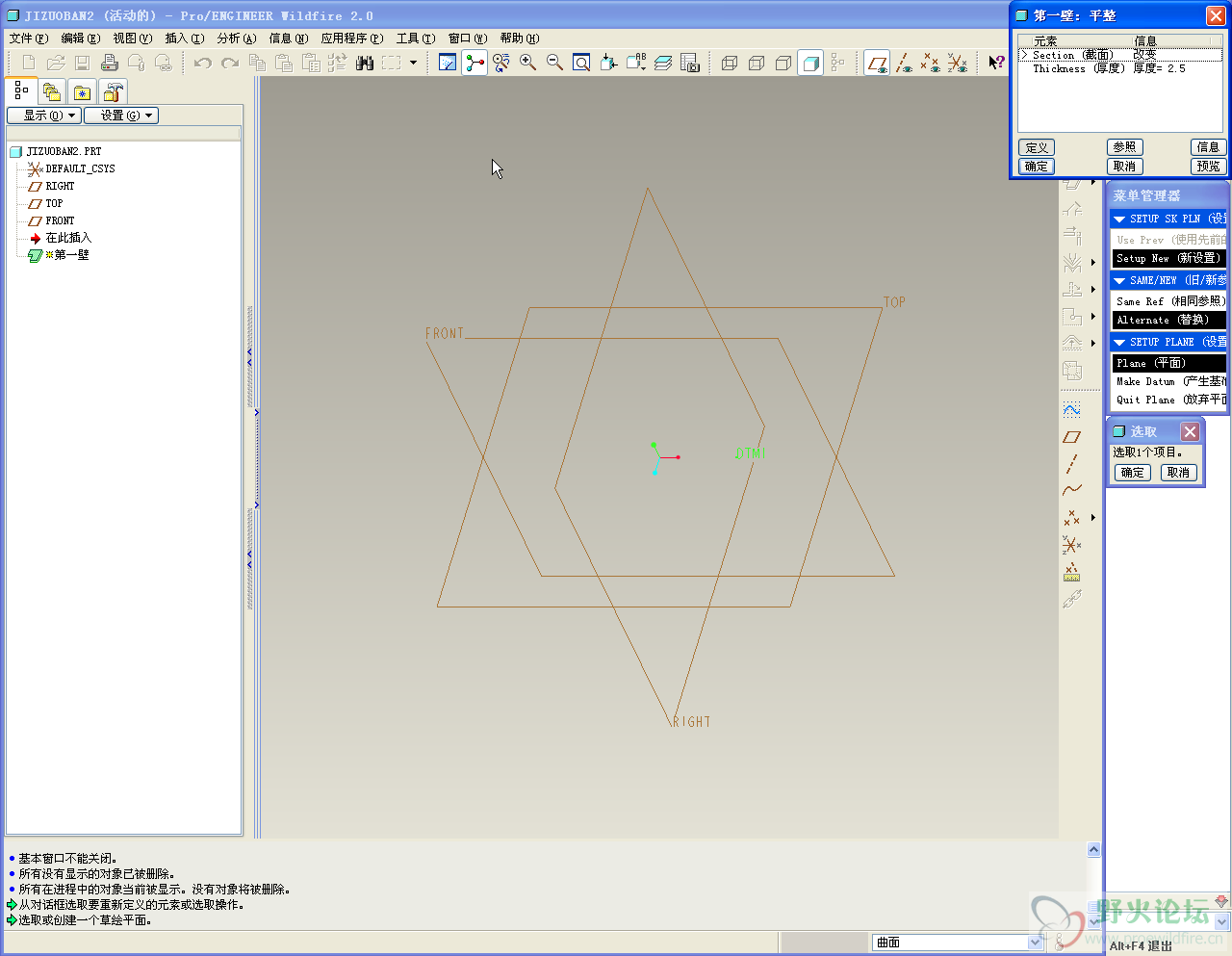
Task: Choose Quit Plane option
Action: [1169, 400]
